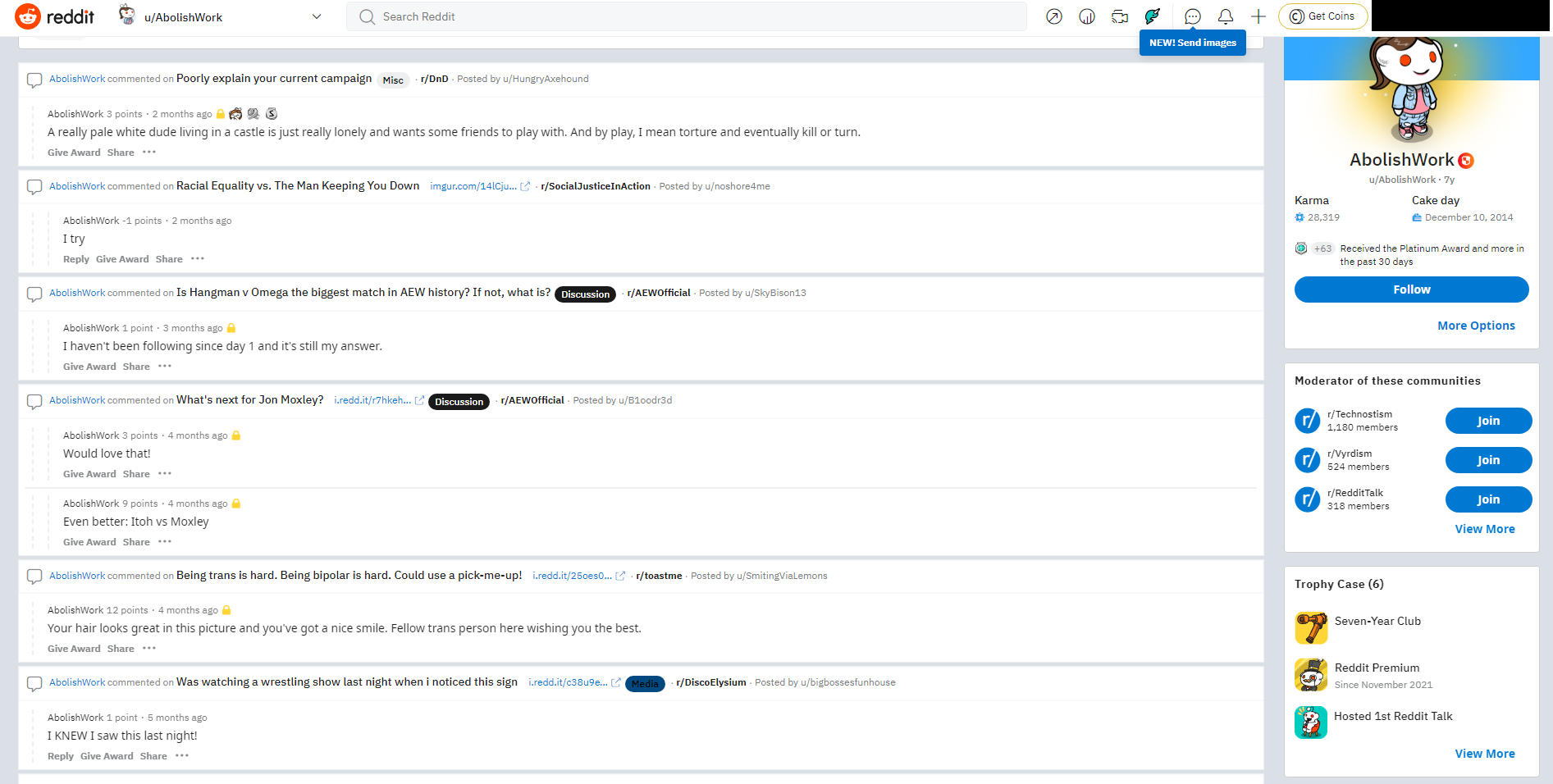Click the Media flair tag
Image resolution: width=1553 pixels, height=784 pixels.
645,684
